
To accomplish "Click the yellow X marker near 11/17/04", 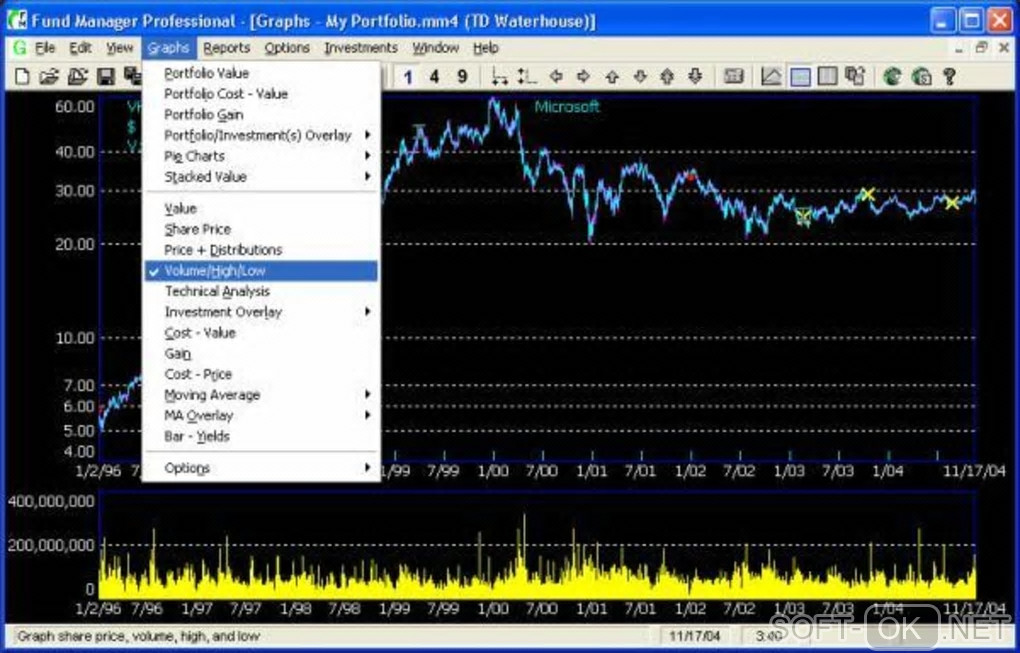I will 952,203.
